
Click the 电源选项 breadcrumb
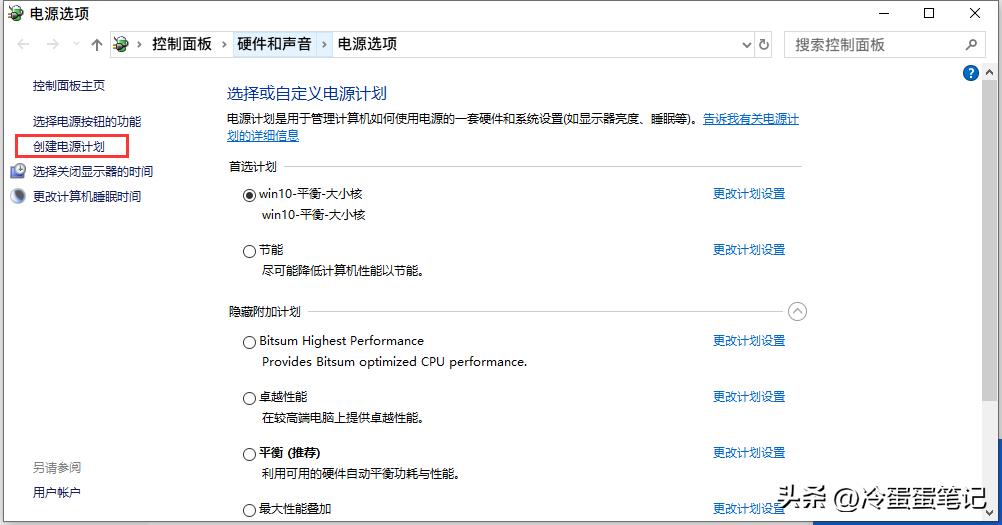[x=367, y=44]
